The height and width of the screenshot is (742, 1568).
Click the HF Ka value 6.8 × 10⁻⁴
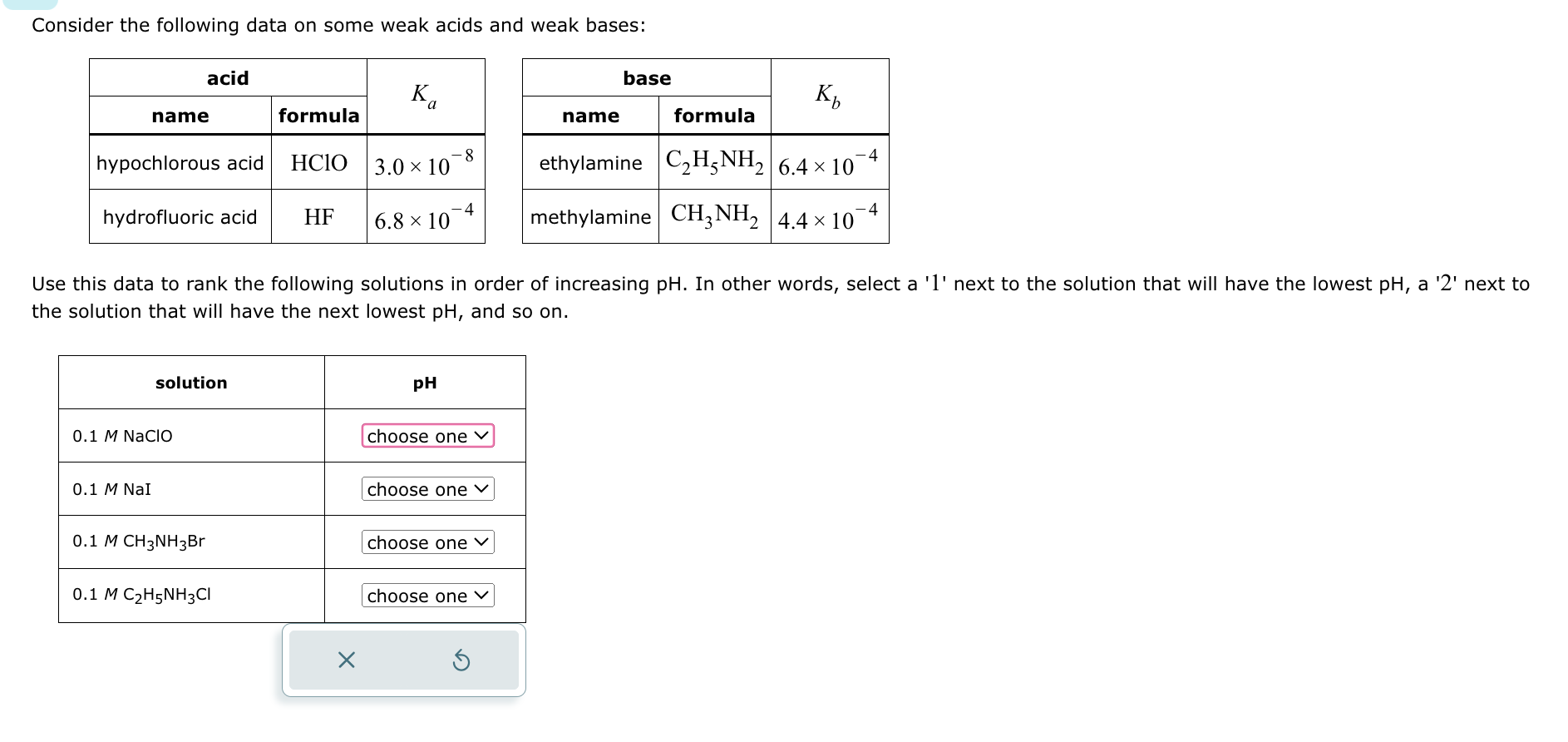point(426,218)
